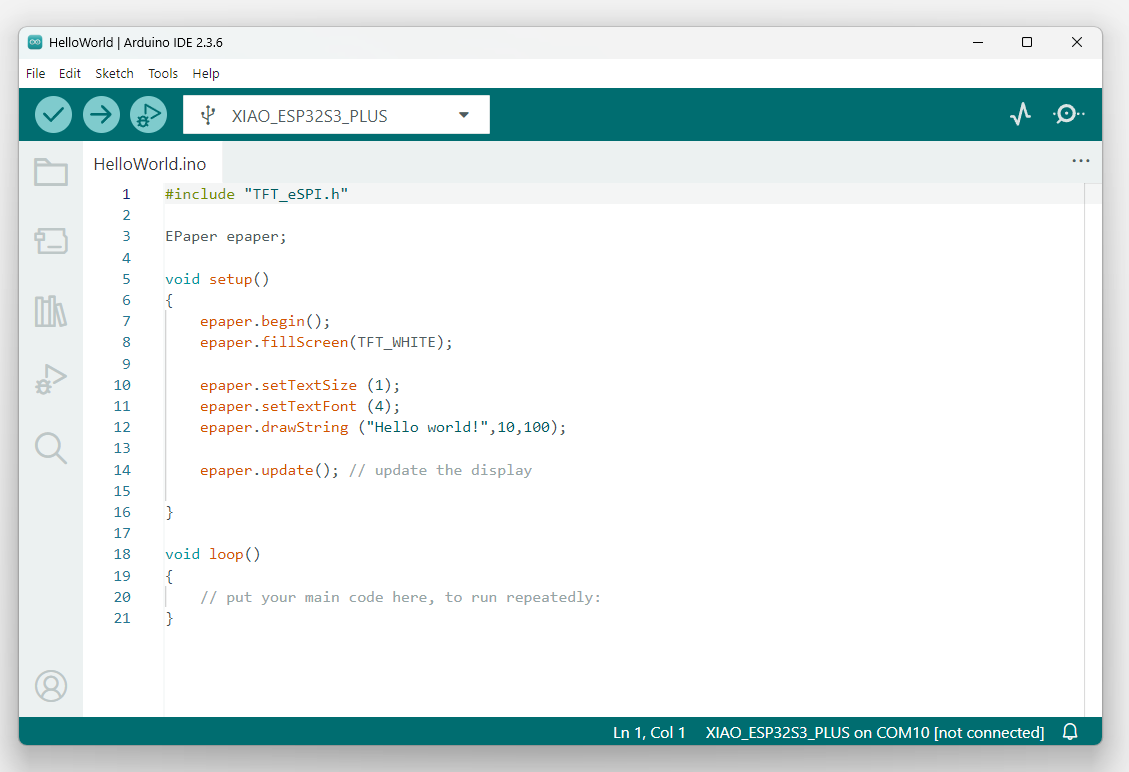Open the Debug sidebar panel
Viewport: 1129px width, 772px height.
tap(51, 380)
